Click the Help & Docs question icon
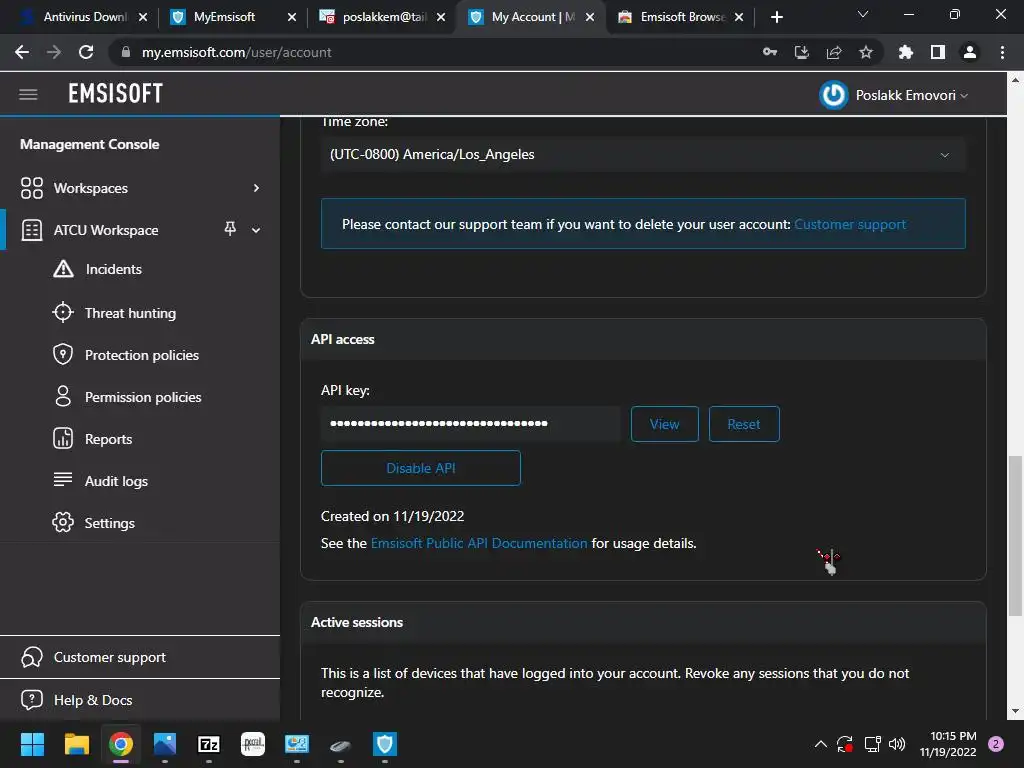 pyautogui.click(x=31, y=700)
